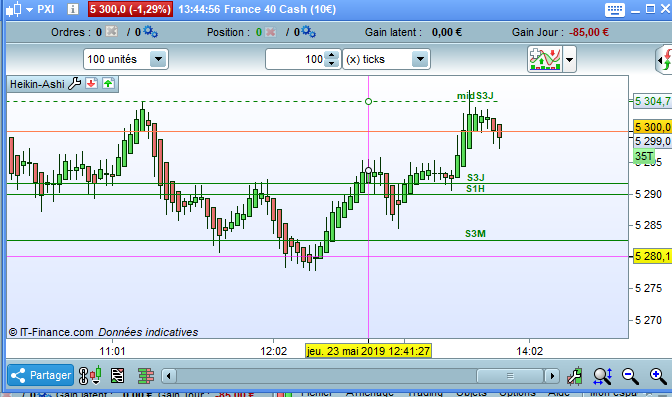672x397 pixels.
Task: Click the France 40 Cash (10€) title text
Action: pos(280,9)
